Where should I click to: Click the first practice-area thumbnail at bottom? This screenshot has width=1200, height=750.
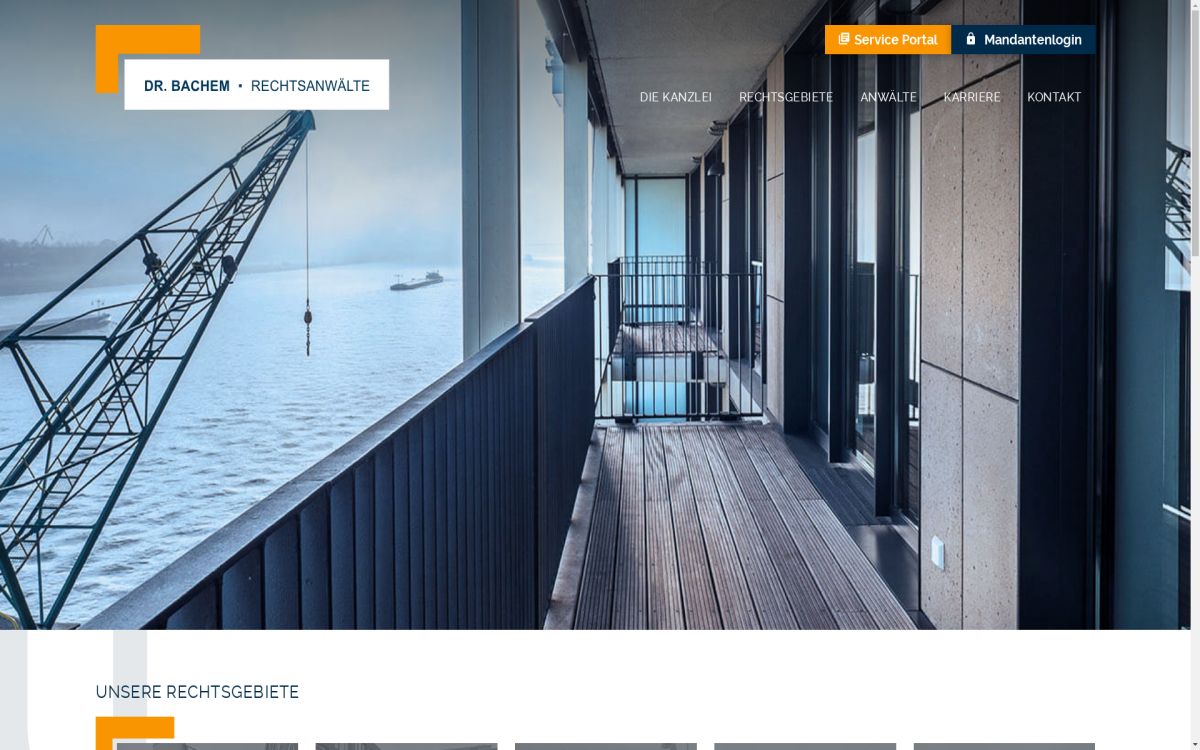tap(207, 746)
